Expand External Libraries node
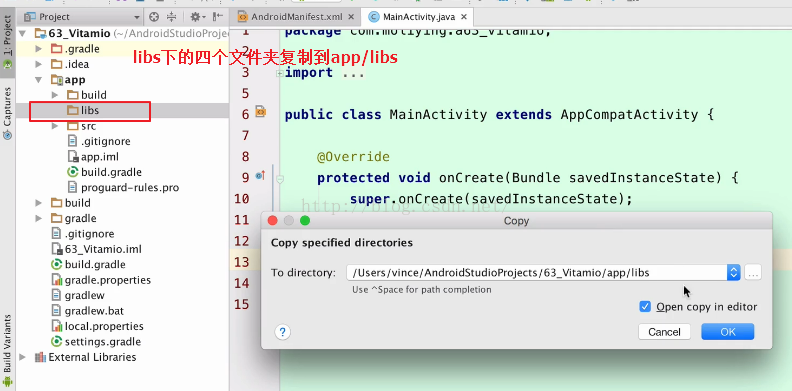Image resolution: width=792 pixels, height=391 pixels. pyautogui.click(x=22, y=357)
